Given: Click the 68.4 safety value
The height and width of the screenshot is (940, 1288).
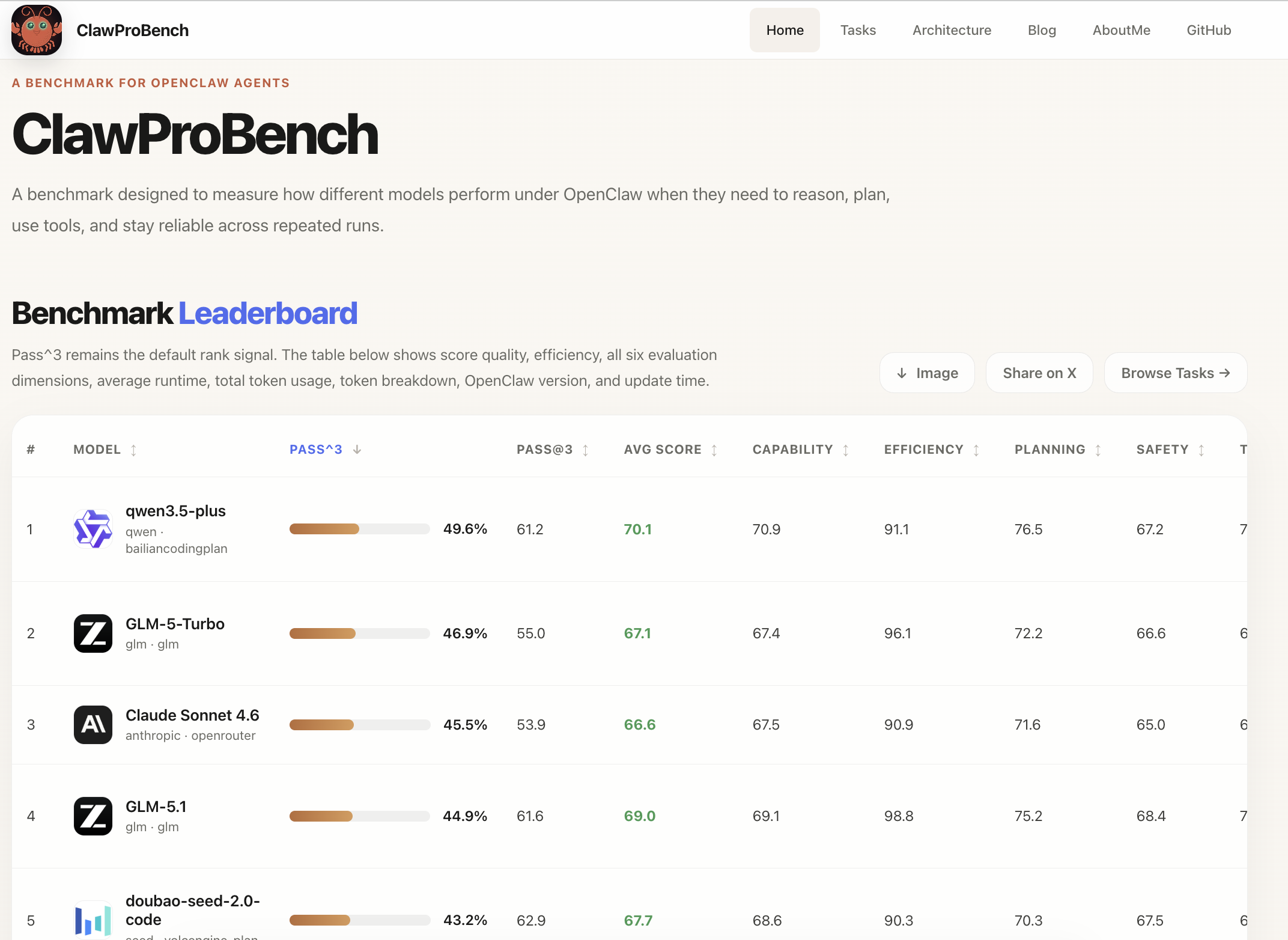Looking at the screenshot, I should (x=1151, y=816).
